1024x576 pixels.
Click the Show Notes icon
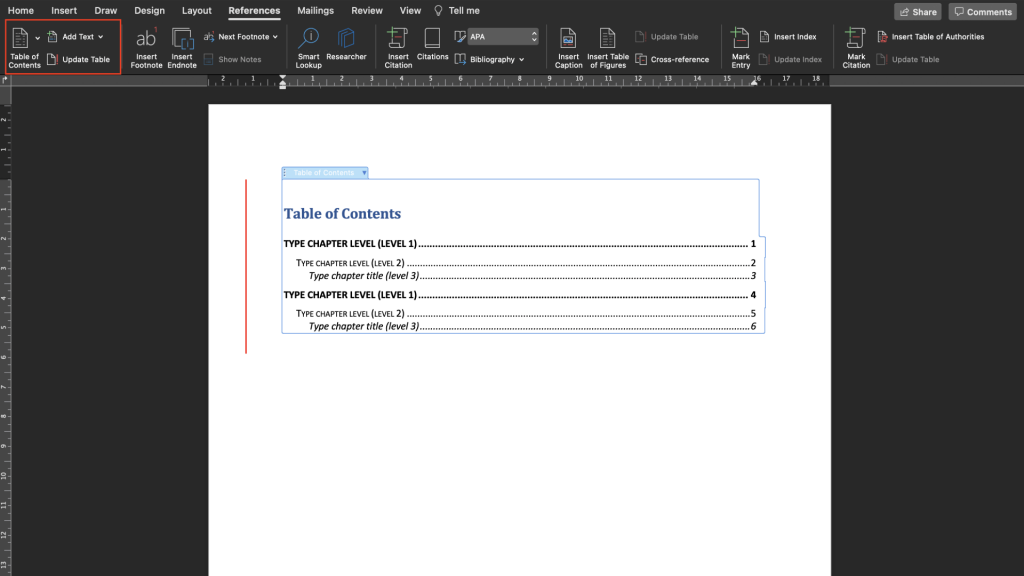pos(209,59)
